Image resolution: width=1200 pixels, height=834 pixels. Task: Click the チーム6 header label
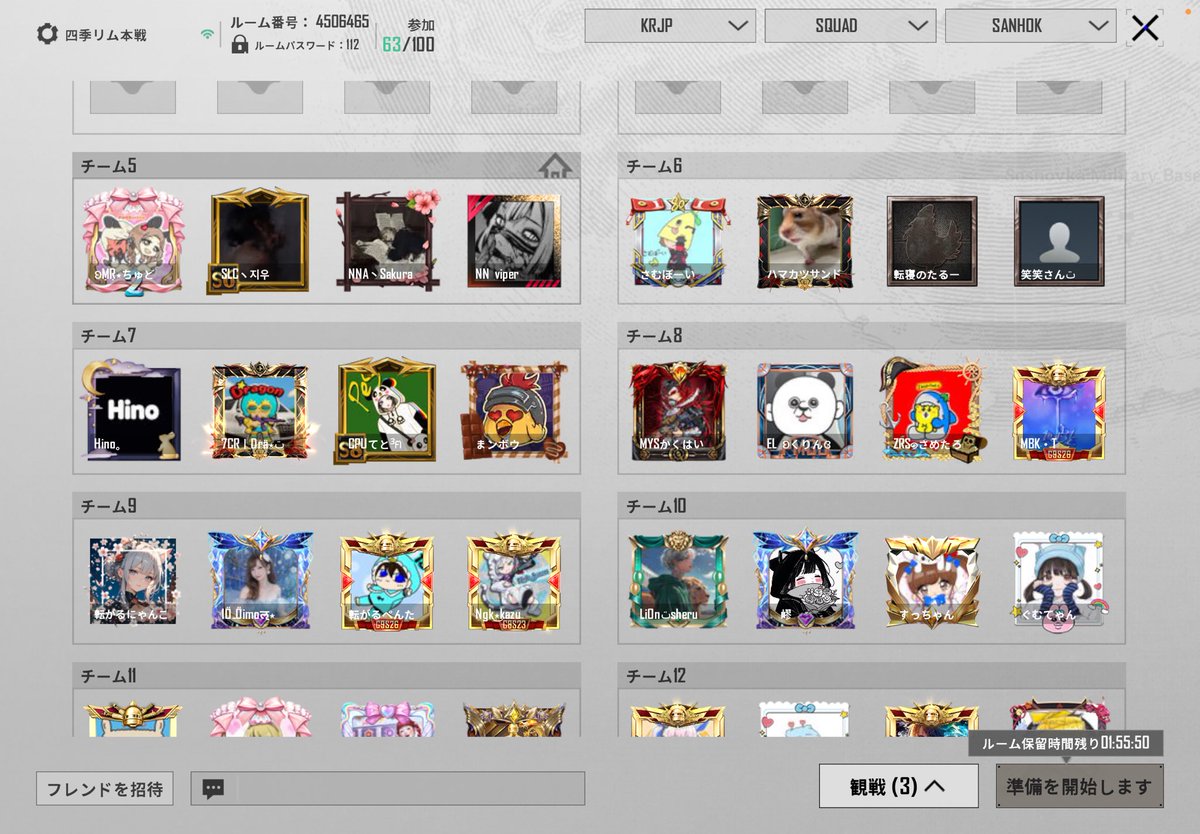(x=654, y=166)
